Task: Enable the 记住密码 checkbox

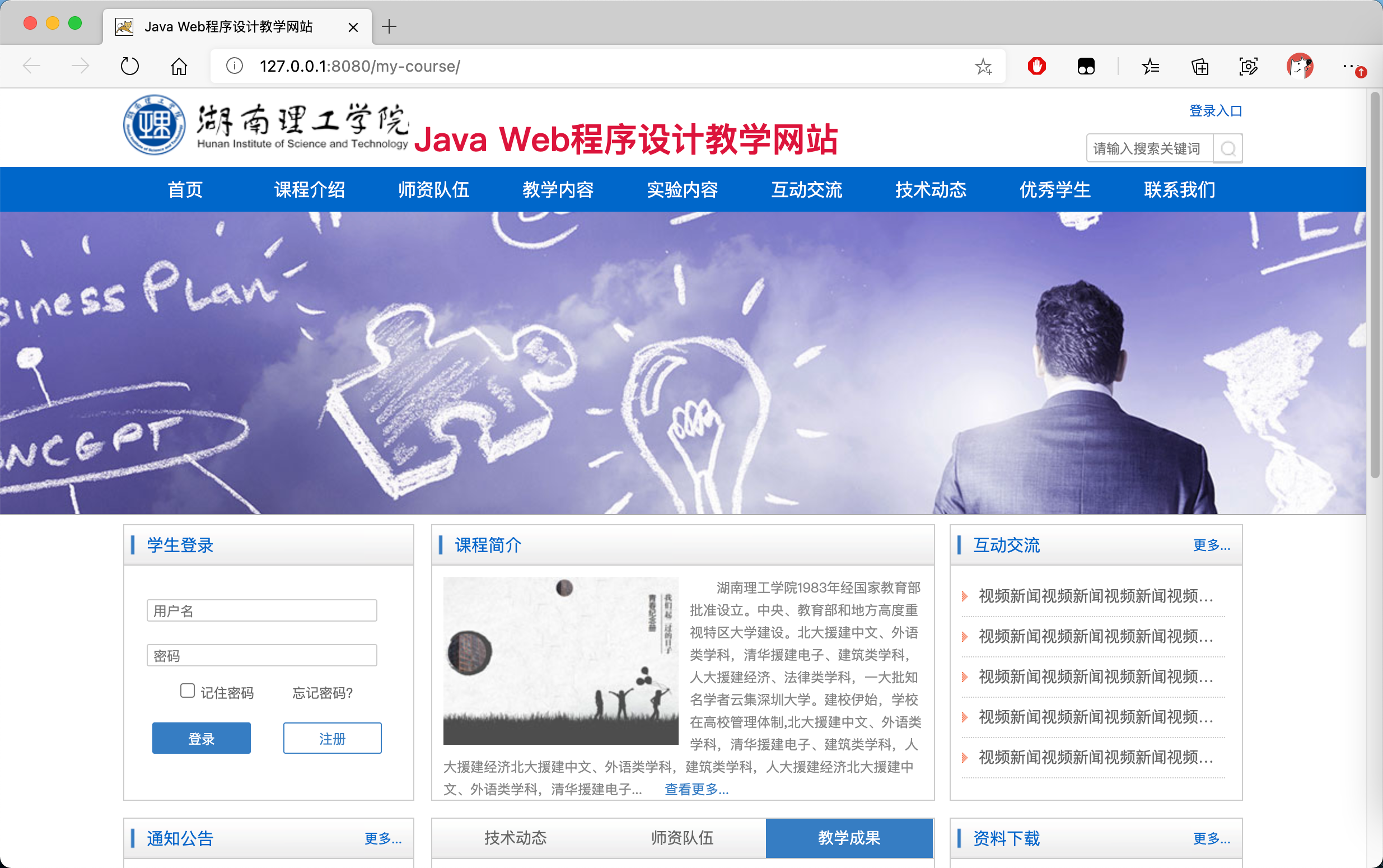Action: [x=188, y=690]
